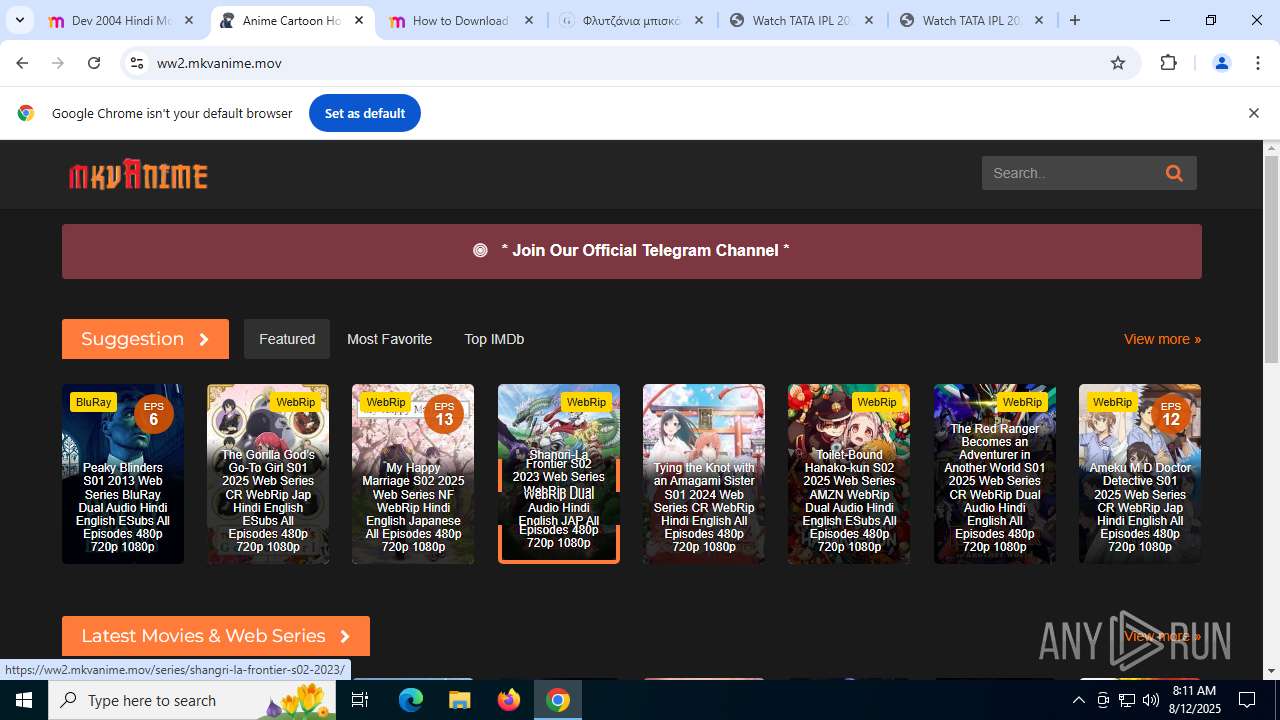Viewport: 1280px width, 720px height.
Task: Open File Explorer from taskbar
Action: point(459,700)
